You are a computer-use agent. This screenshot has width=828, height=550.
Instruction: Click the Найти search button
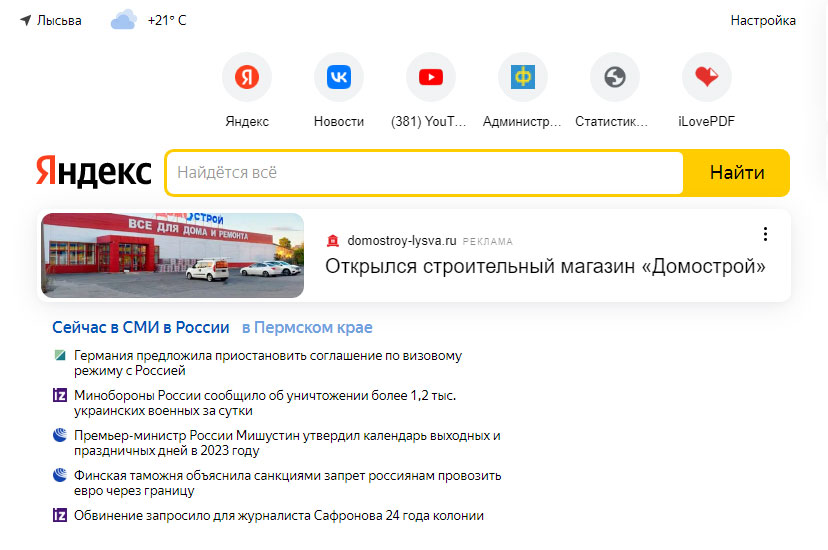click(x=737, y=173)
